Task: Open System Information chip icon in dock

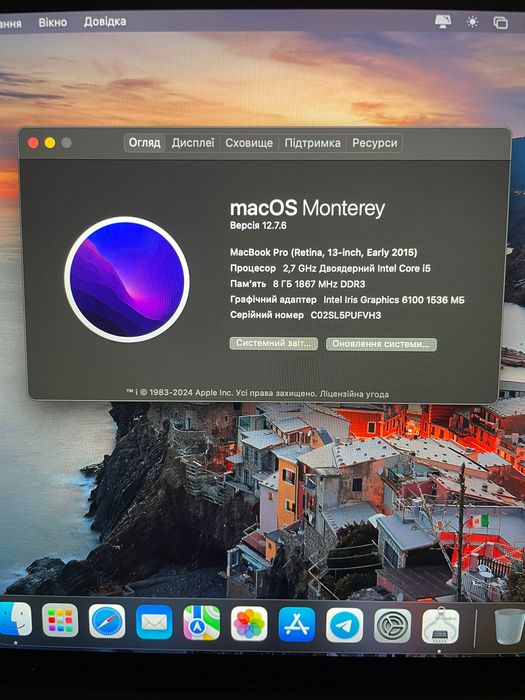Action: point(440,626)
